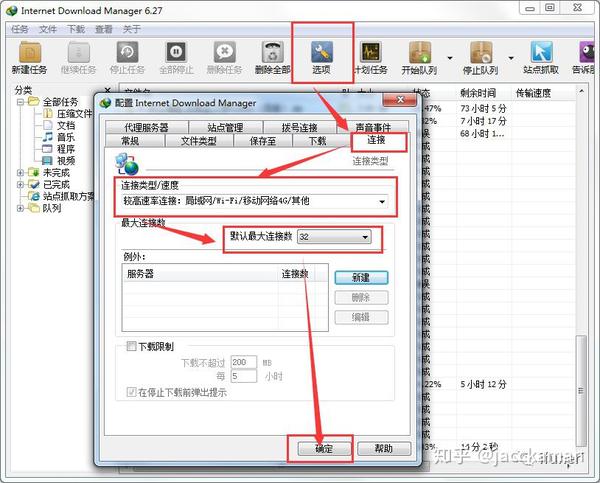This screenshot has height=483, width=600.
Task: Switch to 站点管理 tab
Action: point(225,127)
